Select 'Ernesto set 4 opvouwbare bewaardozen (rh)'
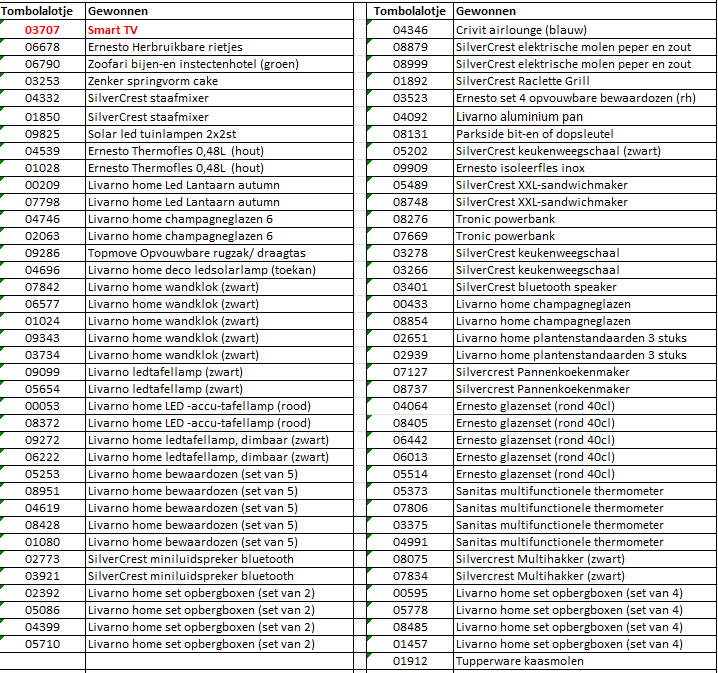 click(576, 98)
